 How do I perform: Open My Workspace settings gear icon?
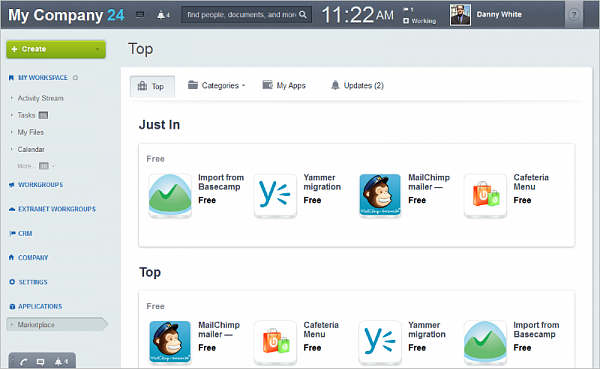75,78
